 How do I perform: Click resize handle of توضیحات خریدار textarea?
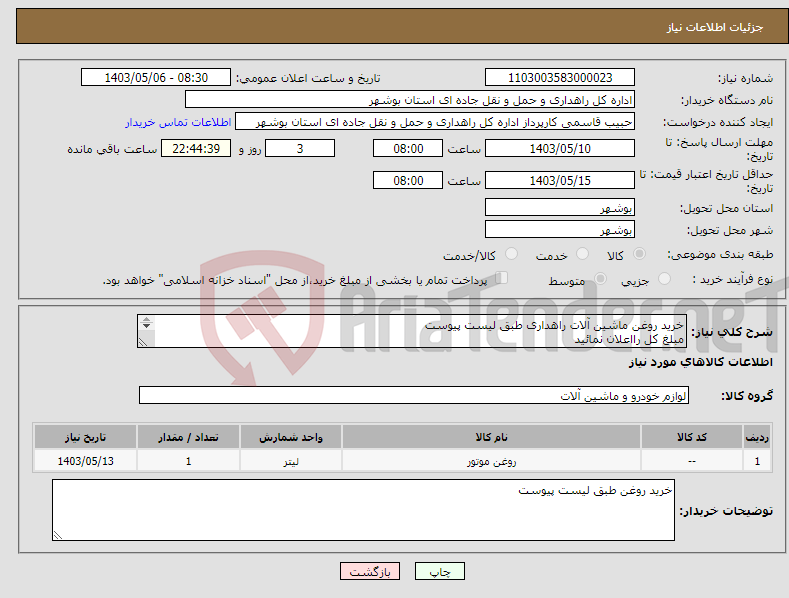click(58, 535)
